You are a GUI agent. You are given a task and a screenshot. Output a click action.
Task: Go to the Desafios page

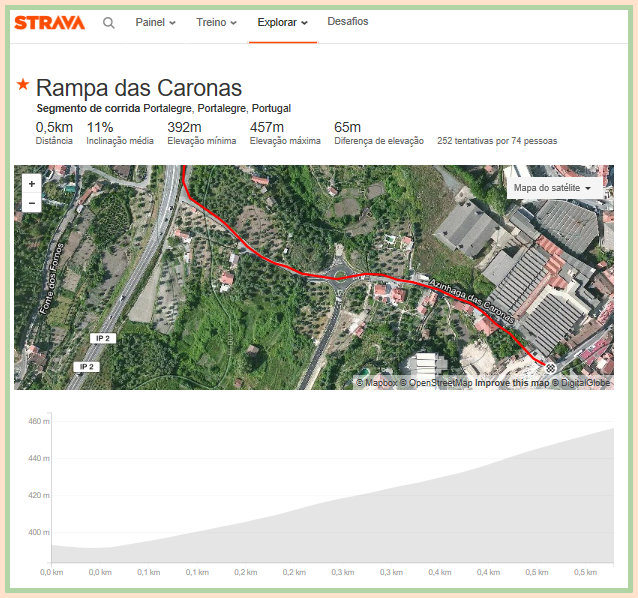click(347, 22)
